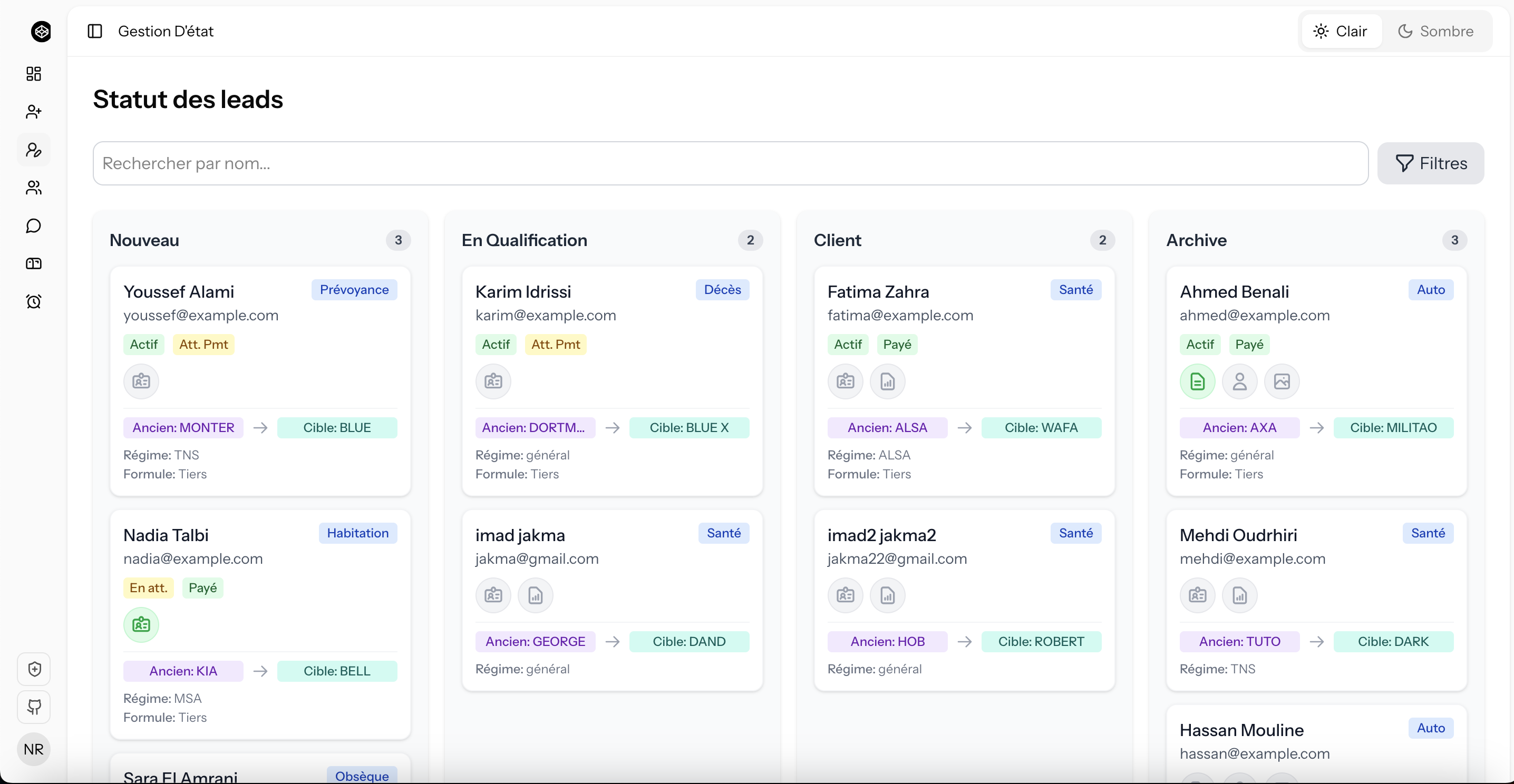Screen dimensions: 1514x784
Task: Click the NR user avatar
Action: 34,749
